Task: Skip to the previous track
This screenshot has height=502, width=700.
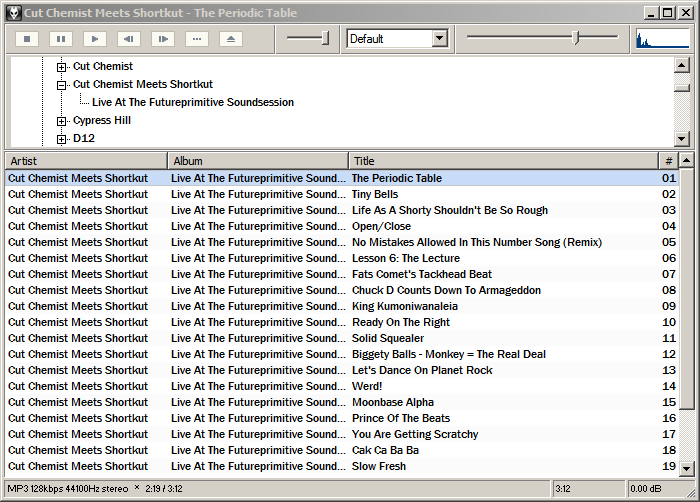Action: (x=128, y=39)
